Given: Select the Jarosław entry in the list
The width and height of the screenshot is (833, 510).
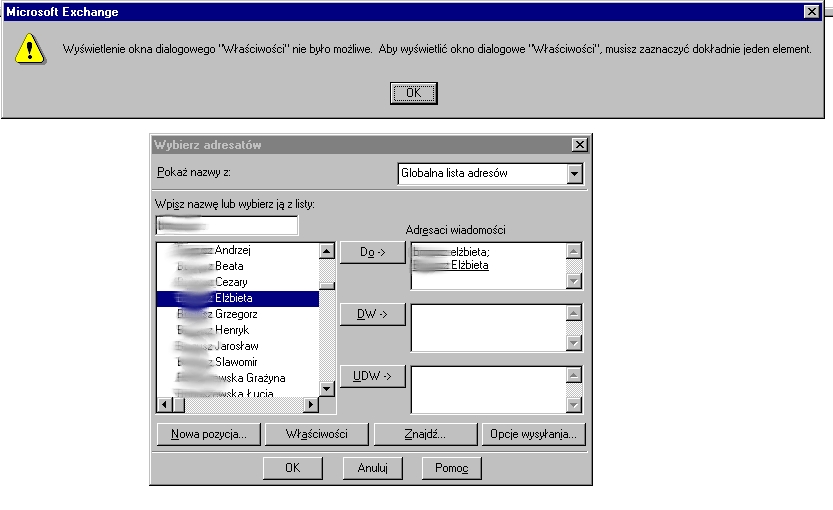Looking at the screenshot, I should [237, 346].
